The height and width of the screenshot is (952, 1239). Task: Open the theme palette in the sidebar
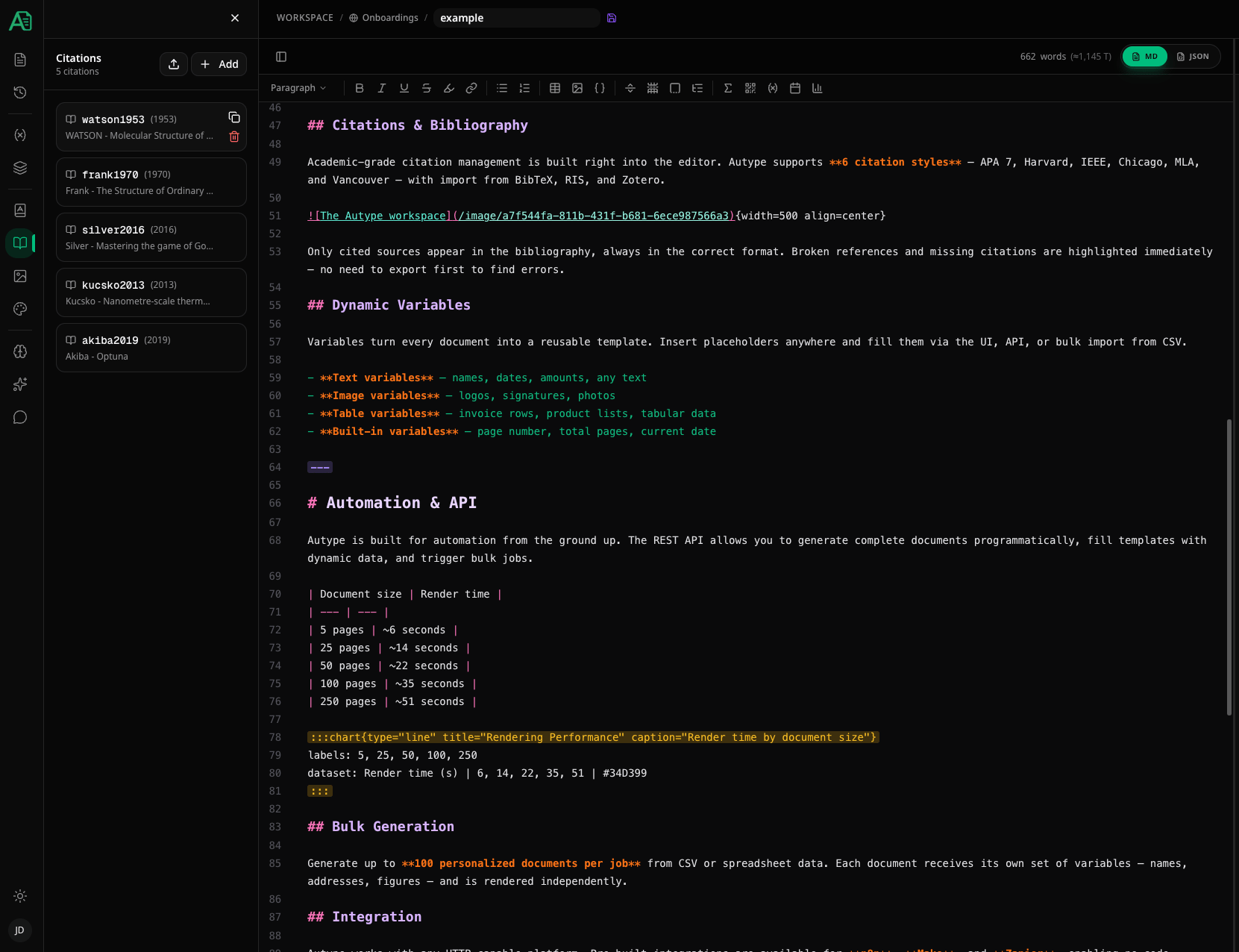pyautogui.click(x=20, y=309)
